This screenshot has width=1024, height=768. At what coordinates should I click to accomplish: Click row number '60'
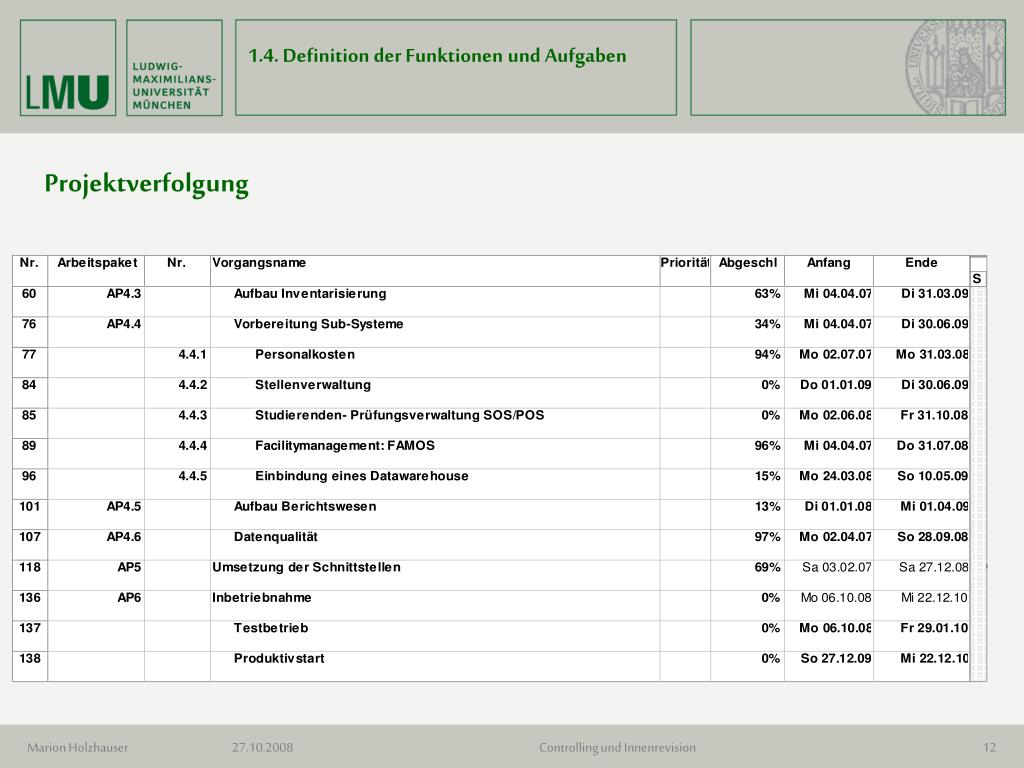[29, 294]
